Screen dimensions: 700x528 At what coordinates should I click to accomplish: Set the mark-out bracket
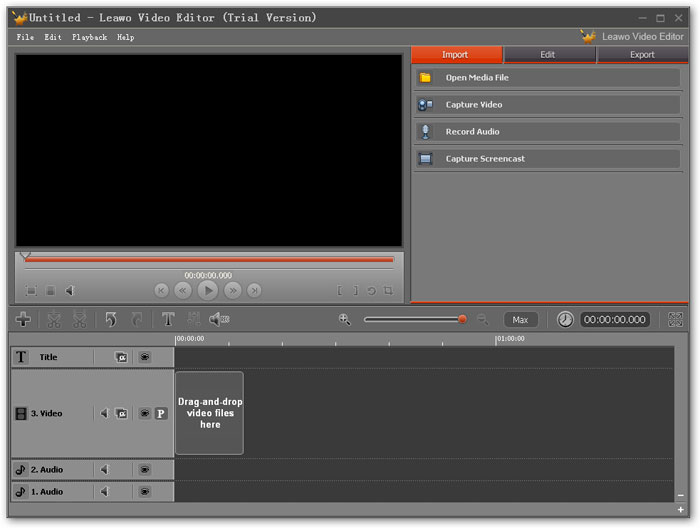[x=355, y=291]
